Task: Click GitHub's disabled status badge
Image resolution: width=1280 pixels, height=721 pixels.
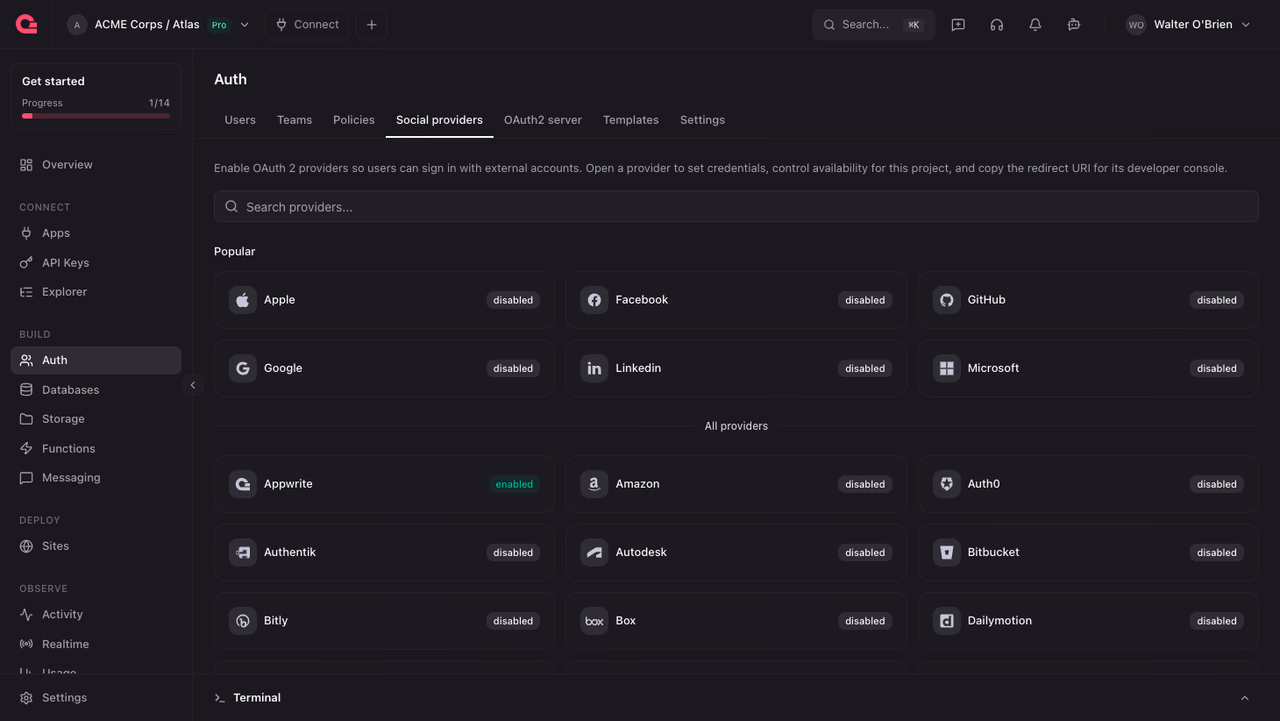Action: point(1217,300)
